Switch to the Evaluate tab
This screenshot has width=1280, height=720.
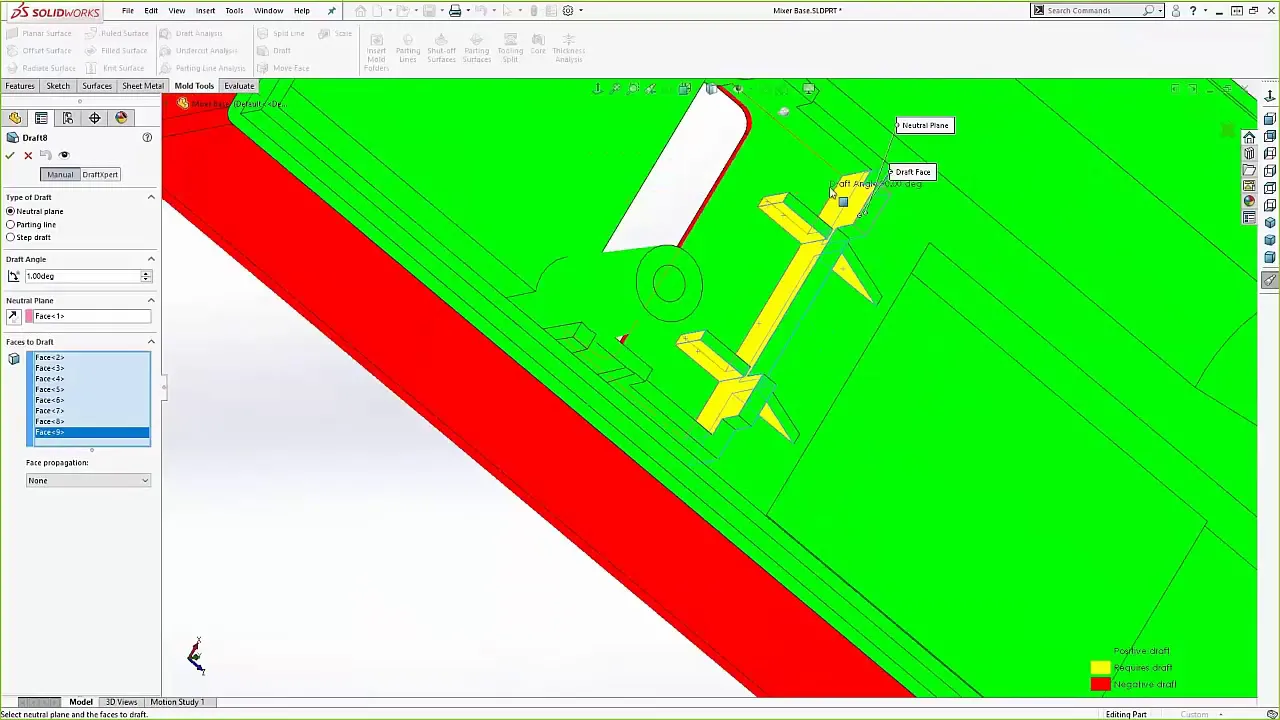click(x=239, y=86)
